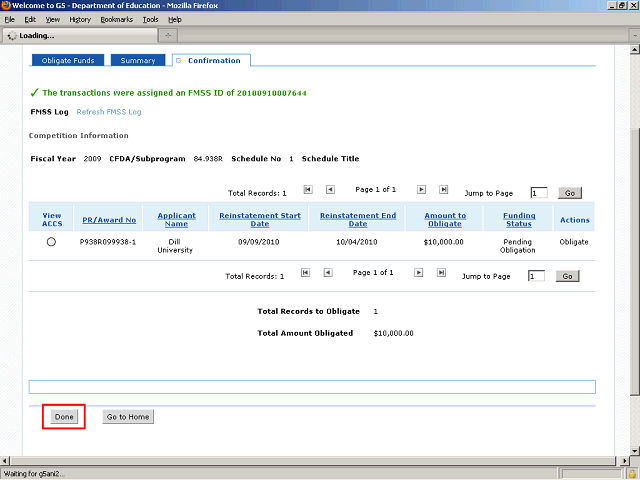The height and width of the screenshot is (480, 640).
Task: Sort by Reinstatement Start Date column
Action: pyautogui.click(x=260, y=220)
